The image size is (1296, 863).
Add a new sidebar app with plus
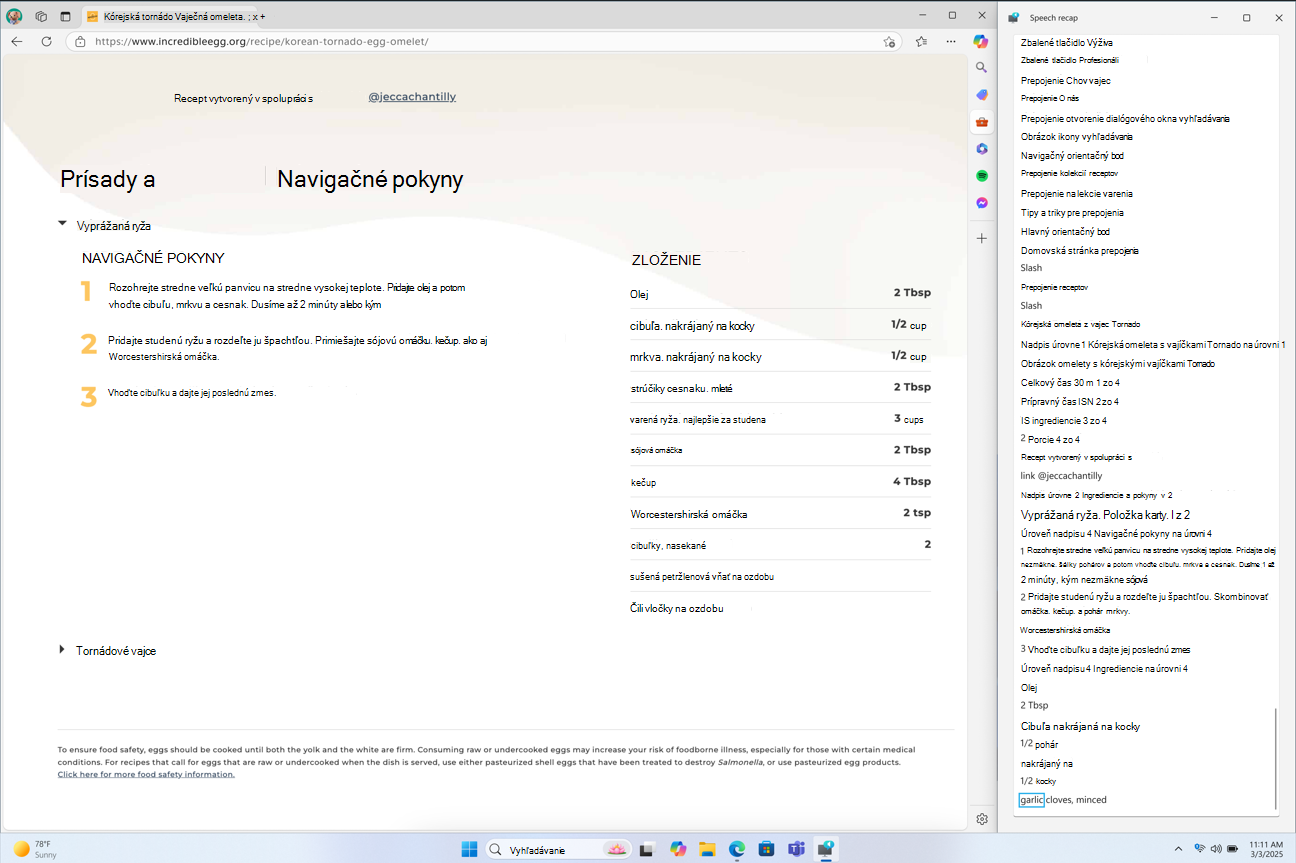(x=982, y=239)
